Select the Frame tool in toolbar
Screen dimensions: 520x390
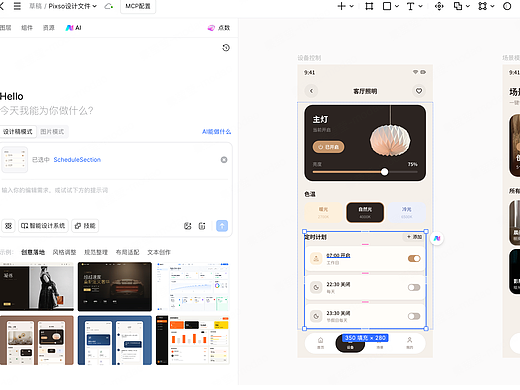point(369,6)
